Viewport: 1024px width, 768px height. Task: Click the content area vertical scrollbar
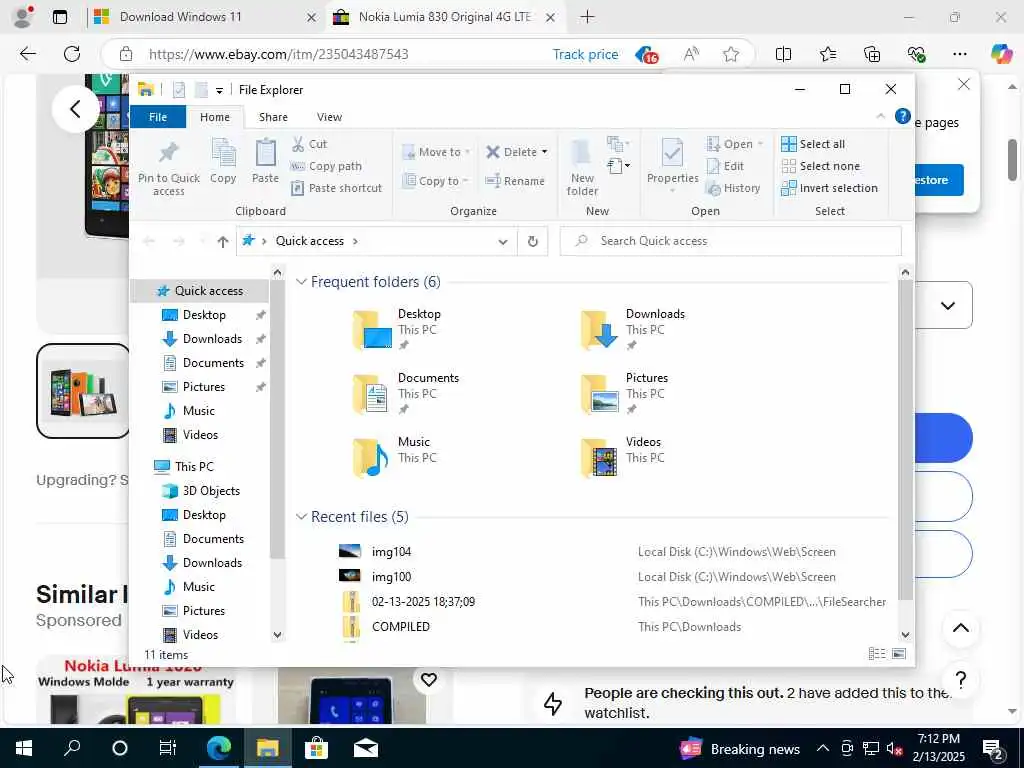pyautogui.click(x=905, y=440)
